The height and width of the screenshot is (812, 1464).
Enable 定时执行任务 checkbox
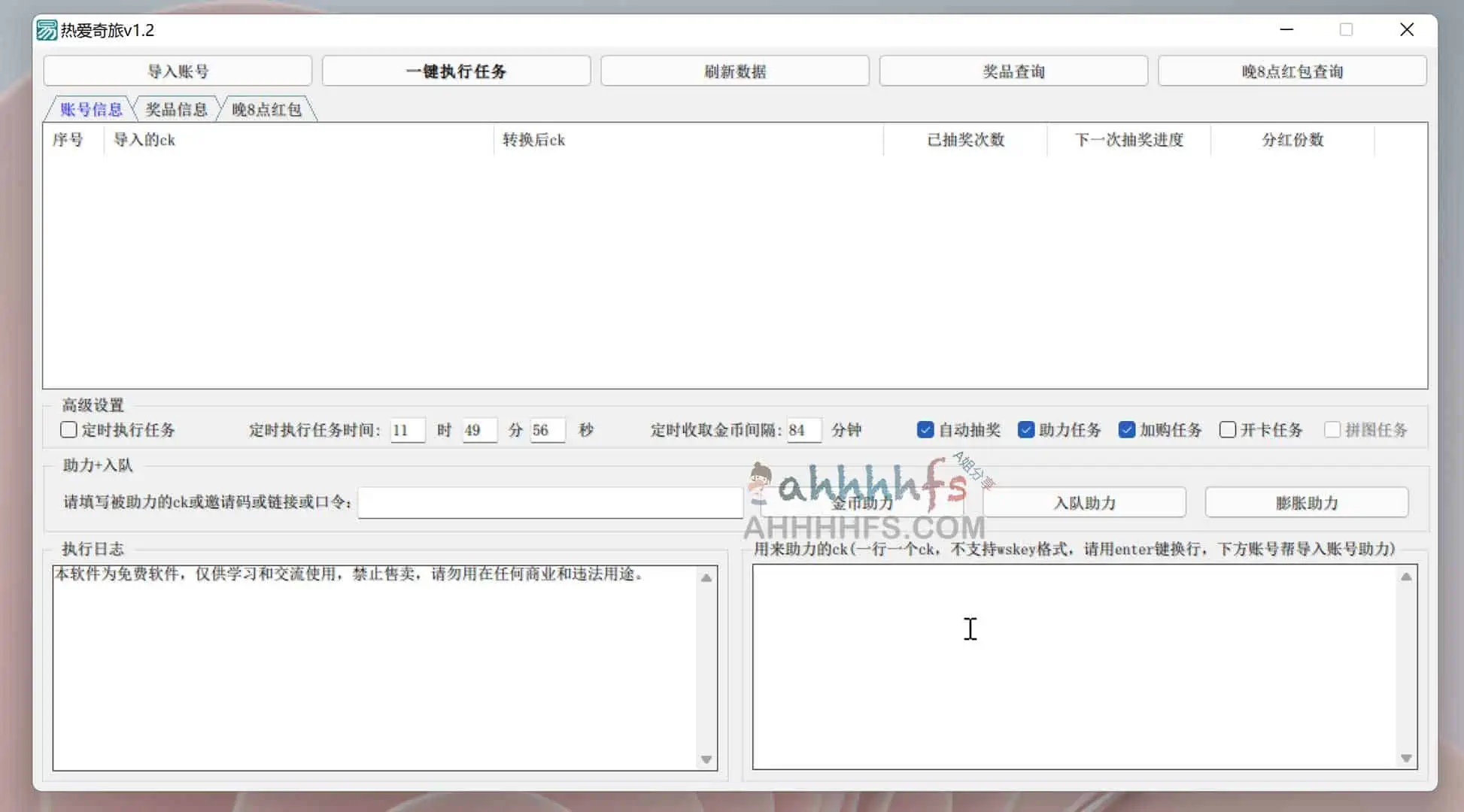tap(69, 430)
